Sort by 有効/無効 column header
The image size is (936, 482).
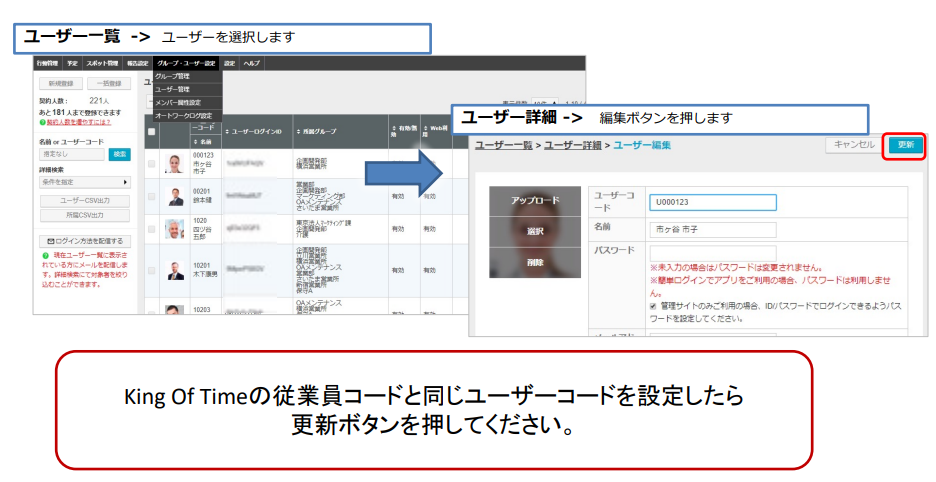[x=404, y=131]
